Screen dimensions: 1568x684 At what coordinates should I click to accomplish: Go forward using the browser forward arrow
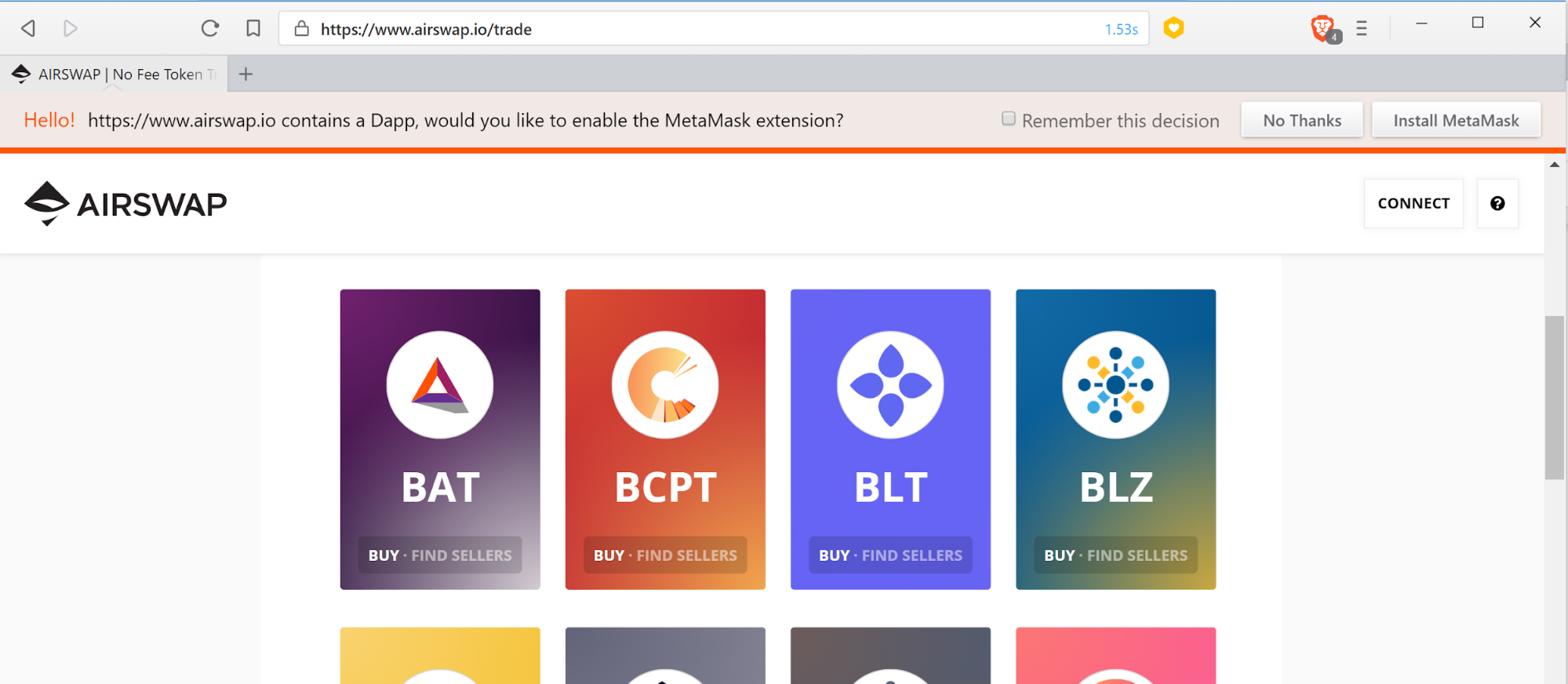point(70,29)
